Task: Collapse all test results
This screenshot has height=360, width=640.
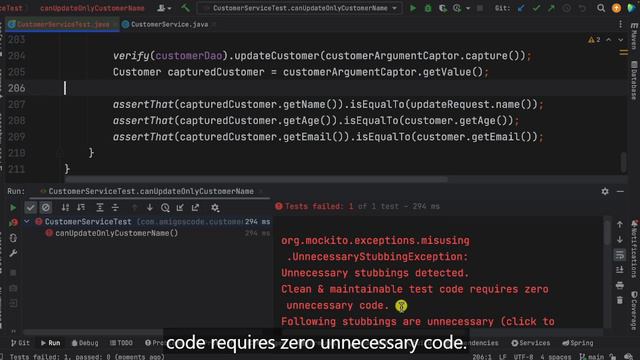Action: coord(116,208)
